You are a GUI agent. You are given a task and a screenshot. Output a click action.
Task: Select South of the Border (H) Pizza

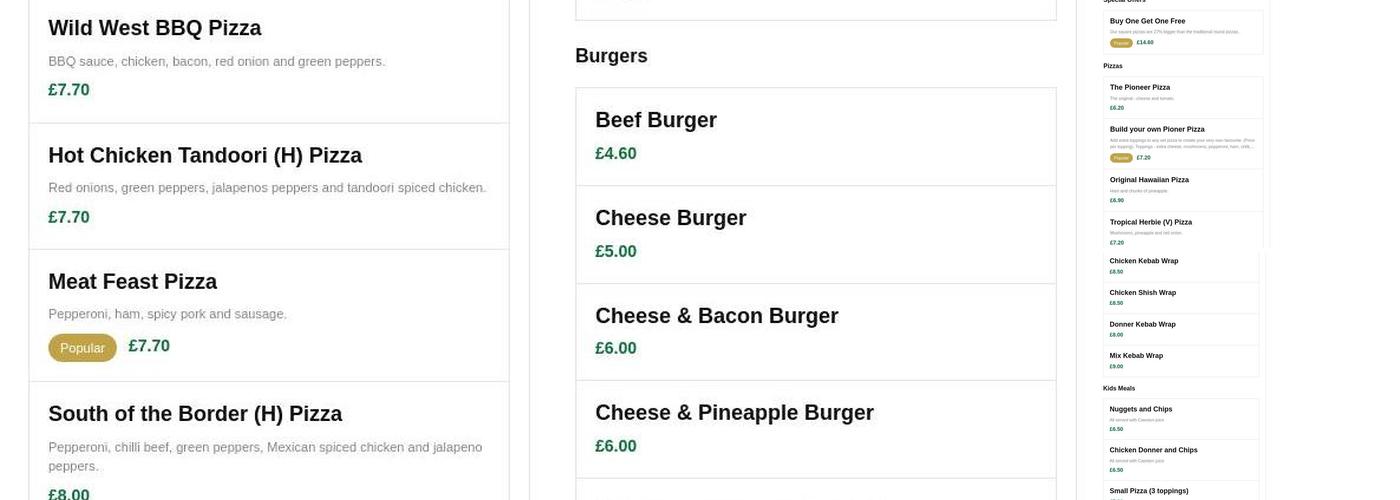pyautogui.click(x=195, y=414)
